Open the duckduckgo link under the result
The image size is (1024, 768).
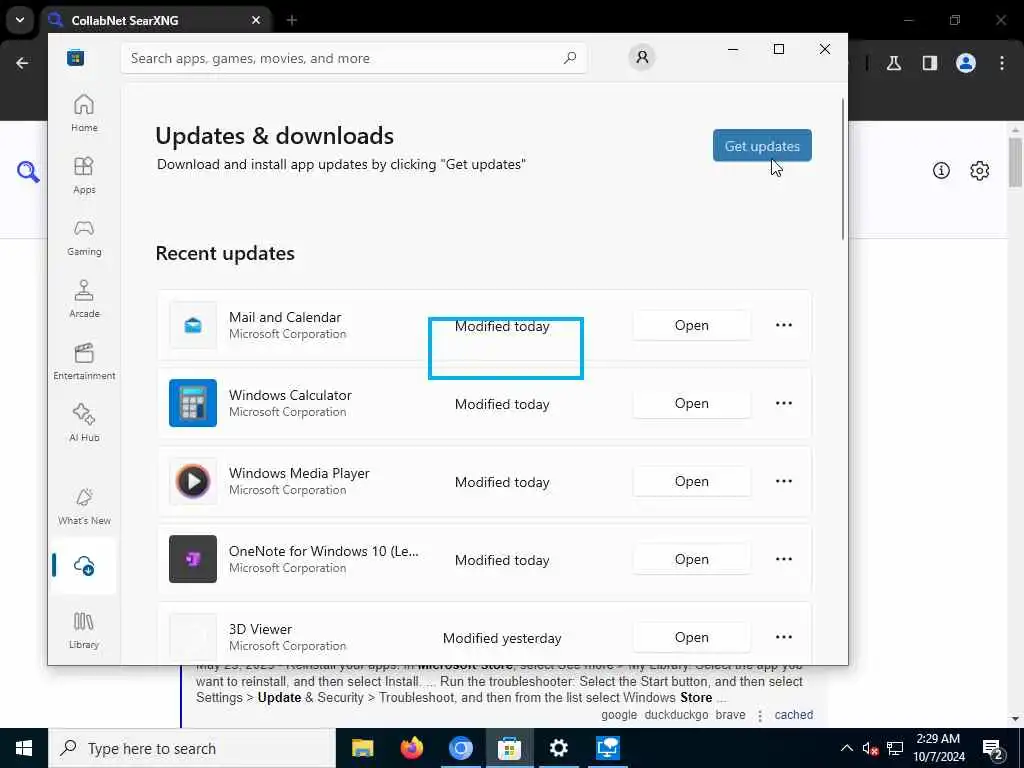point(676,714)
